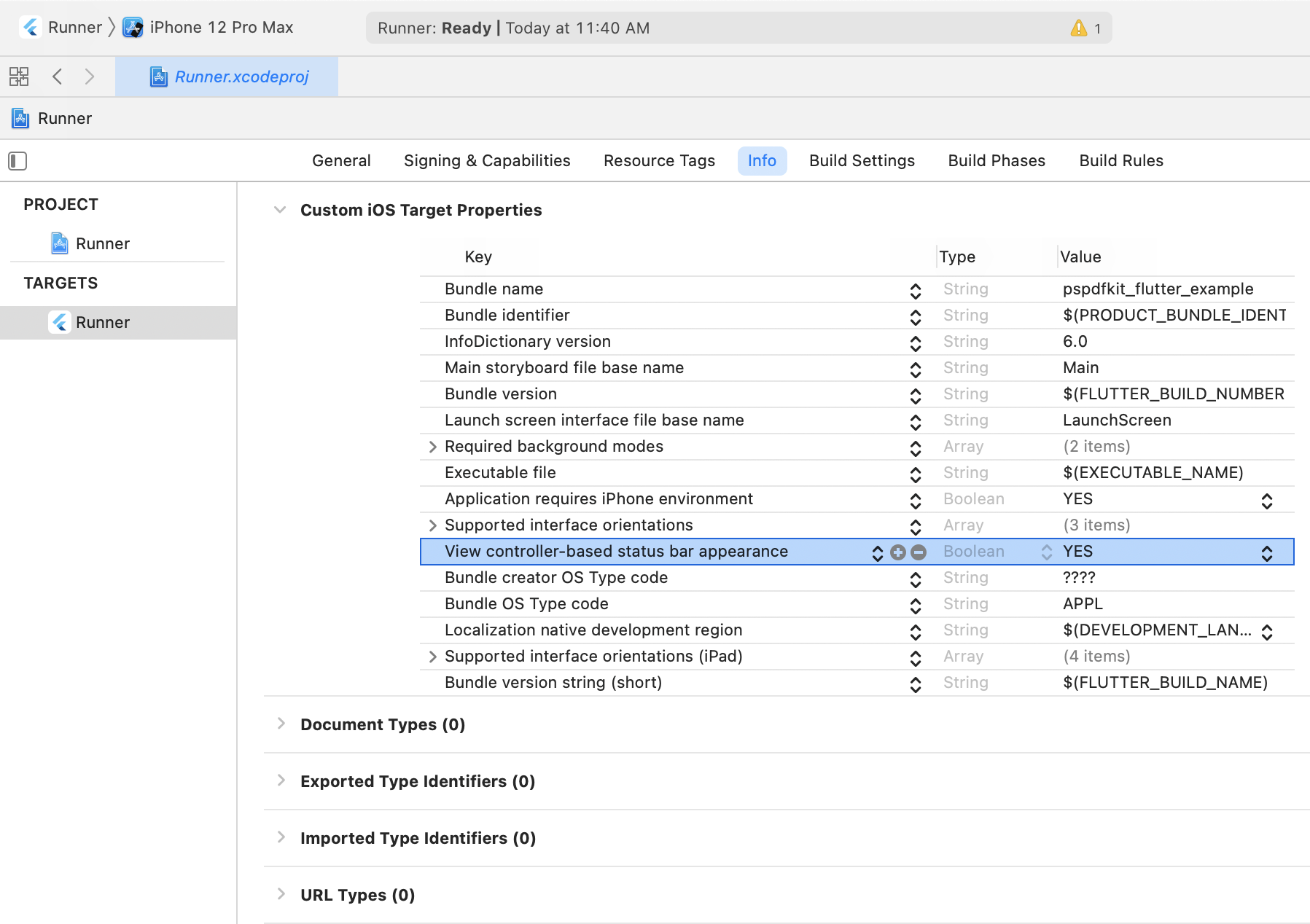This screenshot has width=1310, height=924.
Task: Toggle the project and targets sidebar icon
Action: [x=17, y=161]
